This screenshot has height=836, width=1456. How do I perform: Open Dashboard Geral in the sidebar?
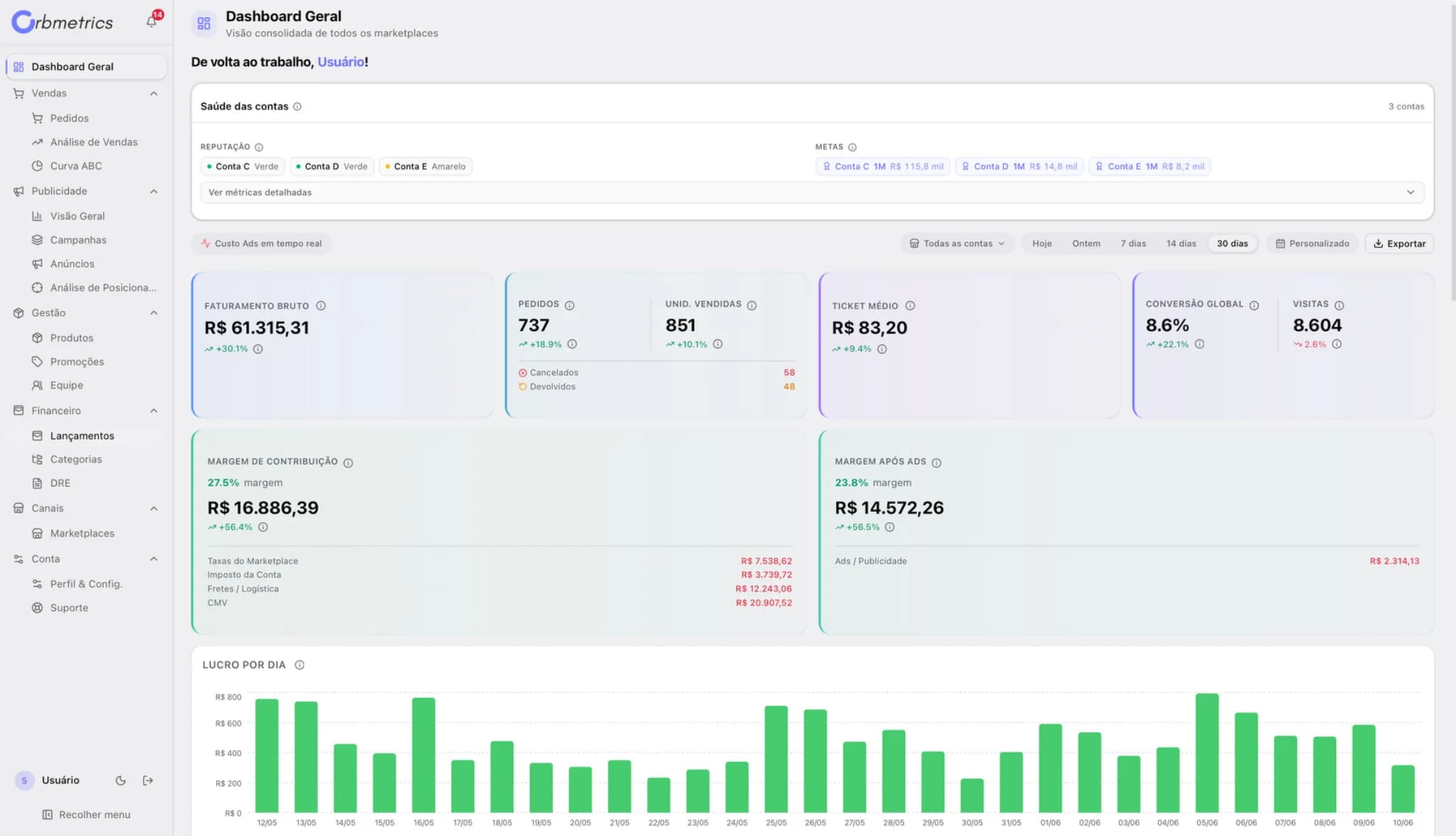[x=86, y=67]
